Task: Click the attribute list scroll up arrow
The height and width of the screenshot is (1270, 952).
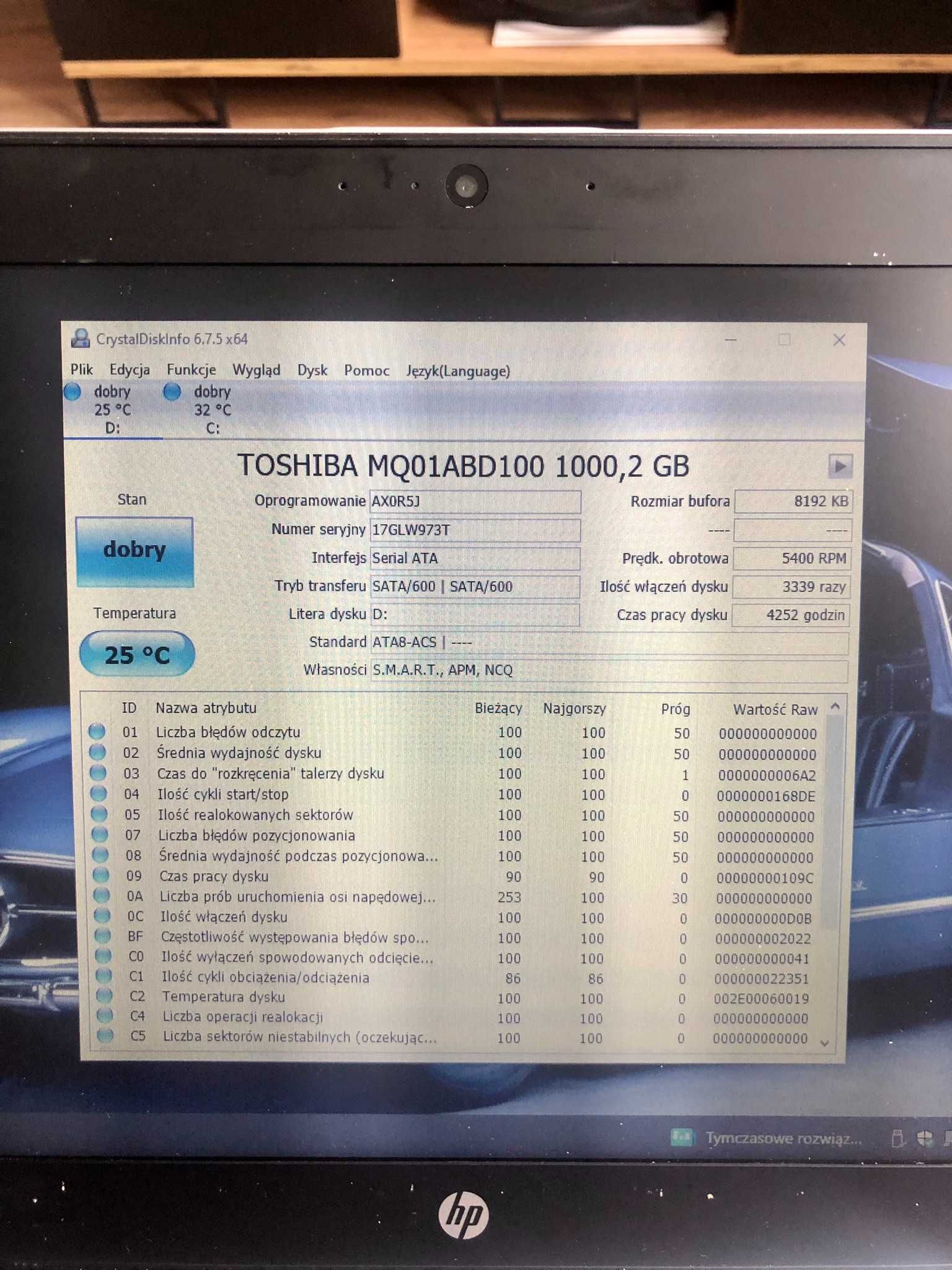Action: pyautogui.click(x=835, y=706)
